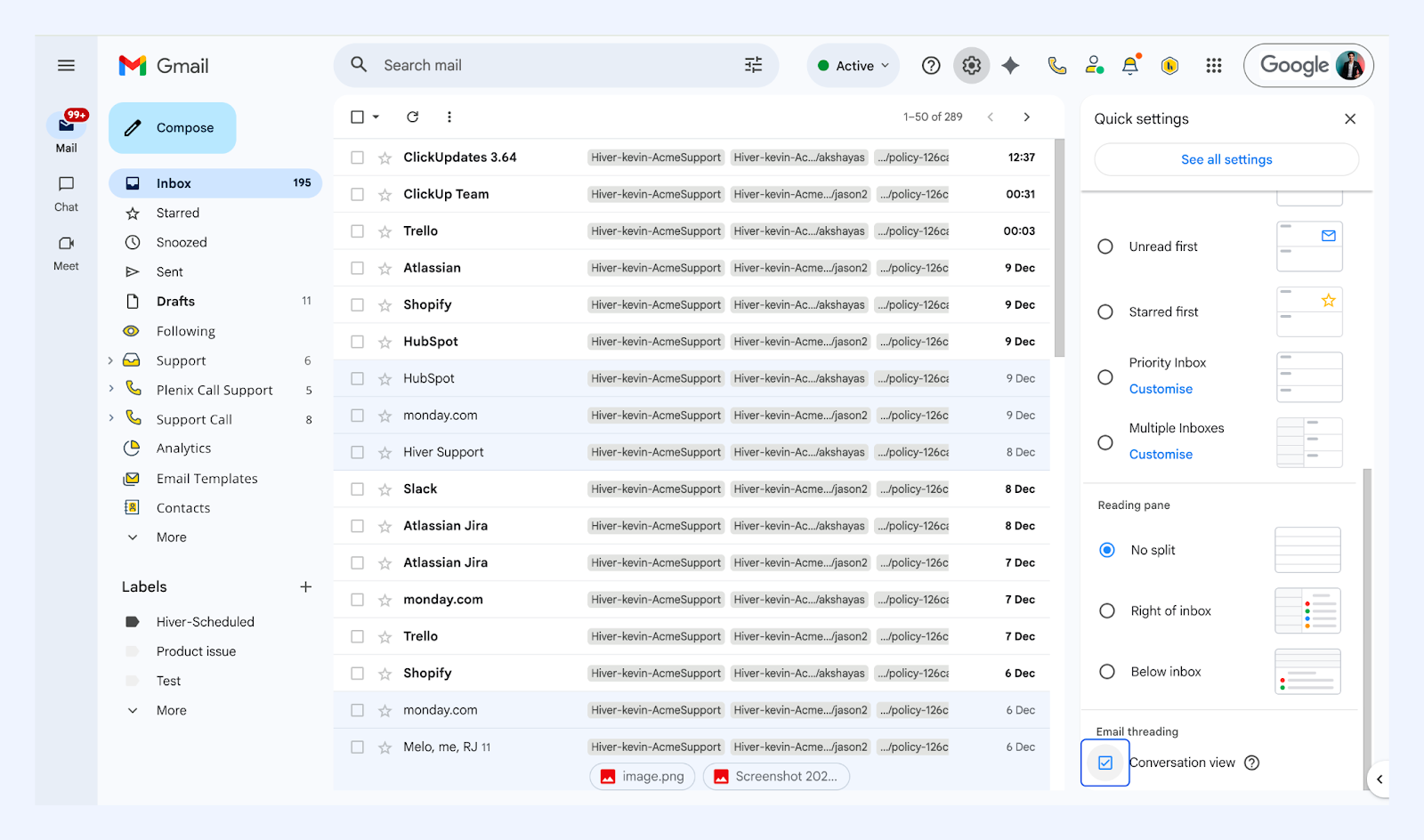Open Mail from the left rail
The width and height of the screenshot is (1424, 840).
click(66, 133)
